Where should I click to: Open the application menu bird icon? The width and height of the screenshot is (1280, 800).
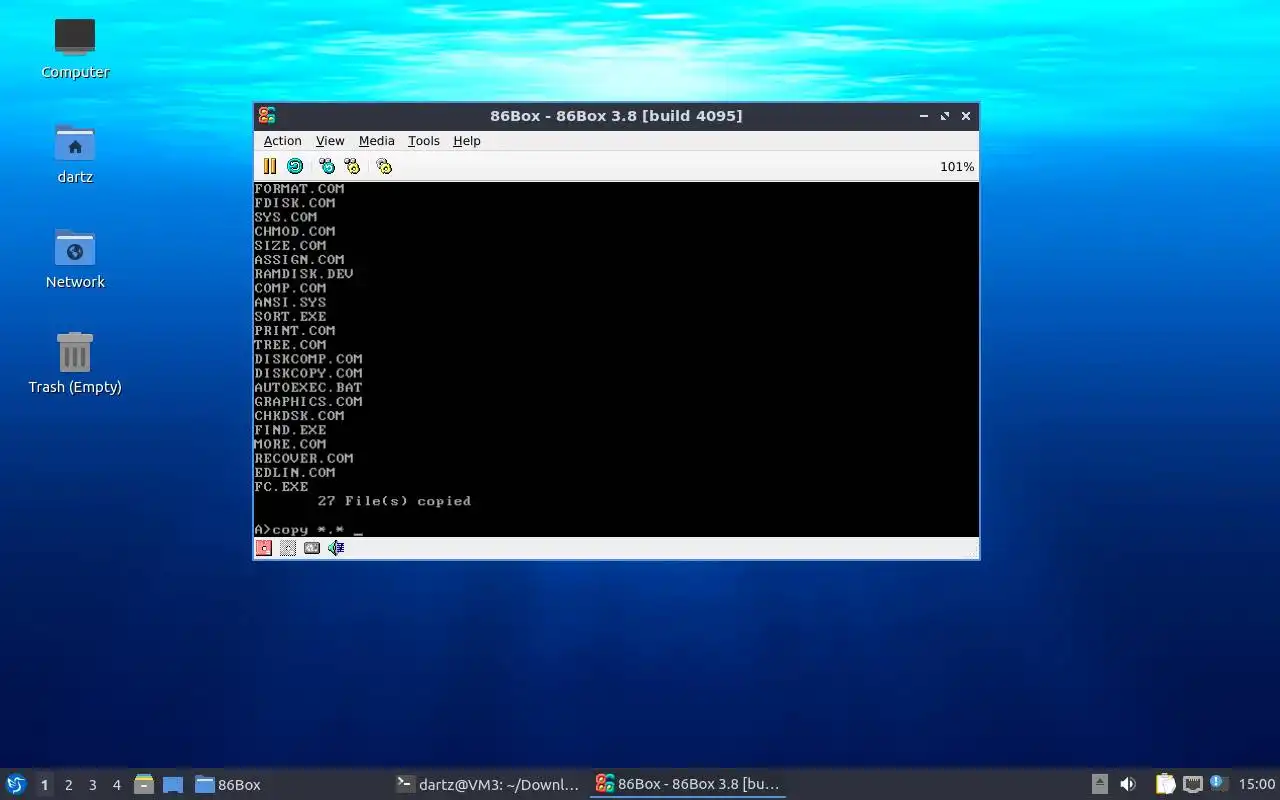pyautogui.click(x=16, y=784)
